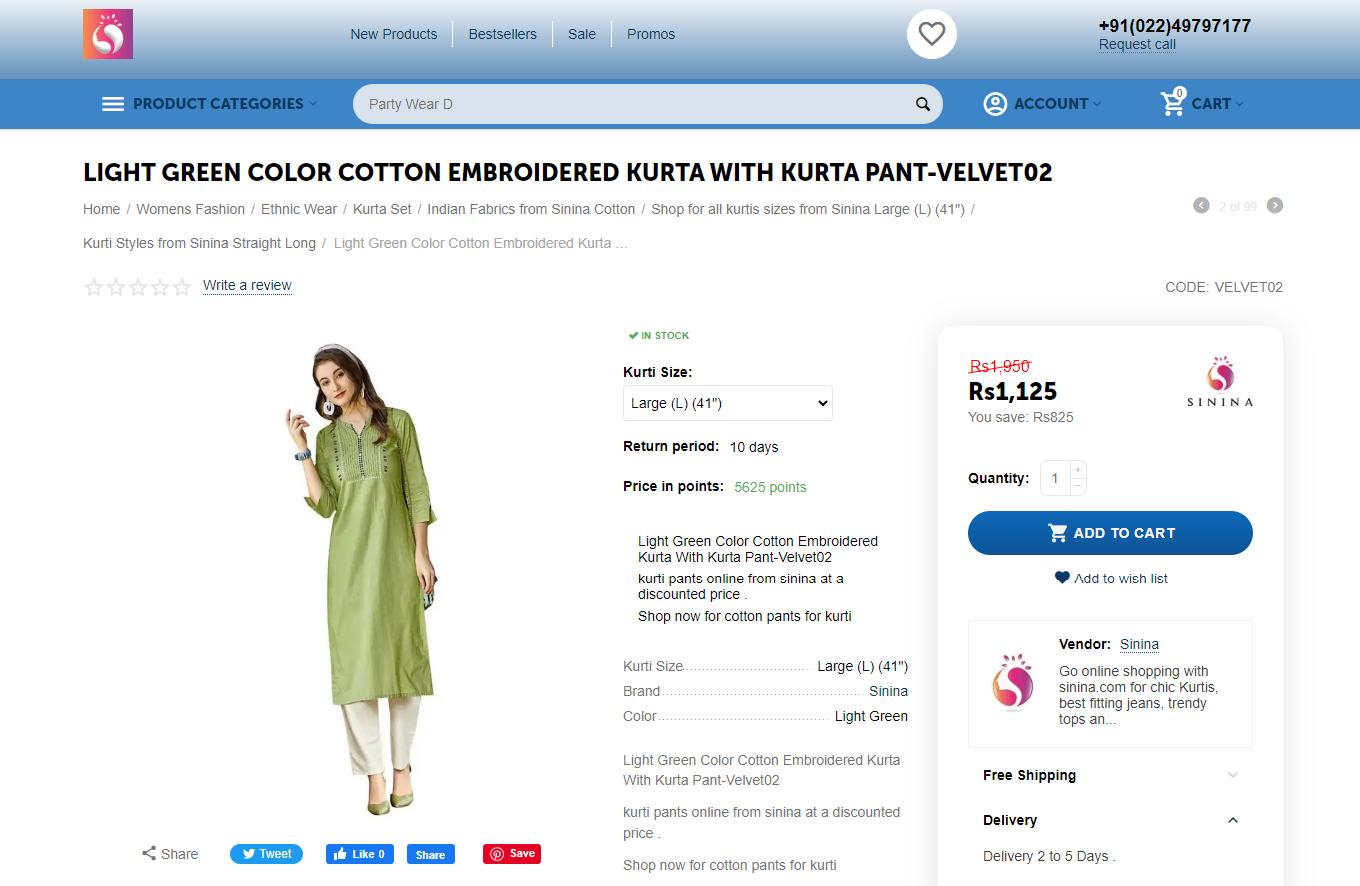
Task: Click the Pinterest Save button
Action: coord(512,854)
